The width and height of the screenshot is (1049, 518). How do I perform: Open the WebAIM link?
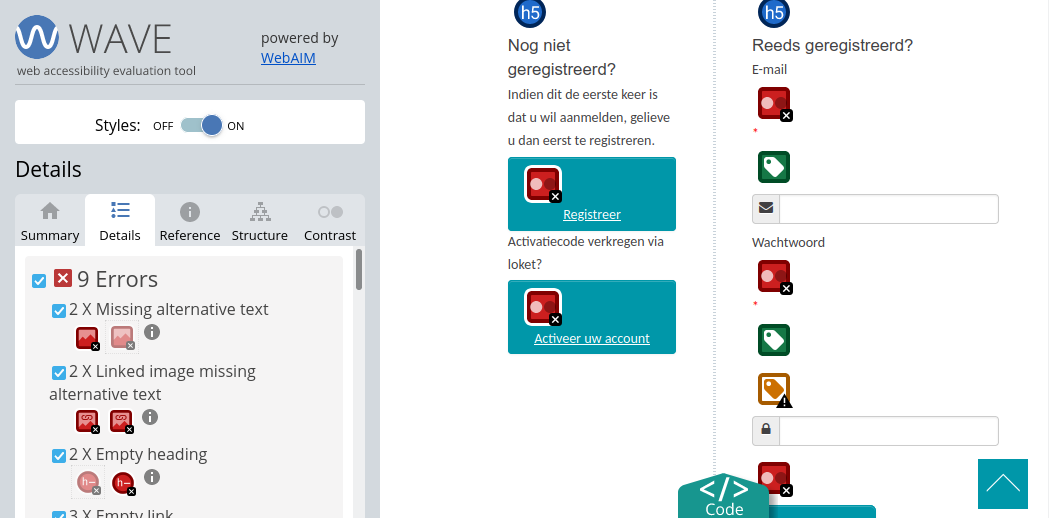tap(288, 58)
